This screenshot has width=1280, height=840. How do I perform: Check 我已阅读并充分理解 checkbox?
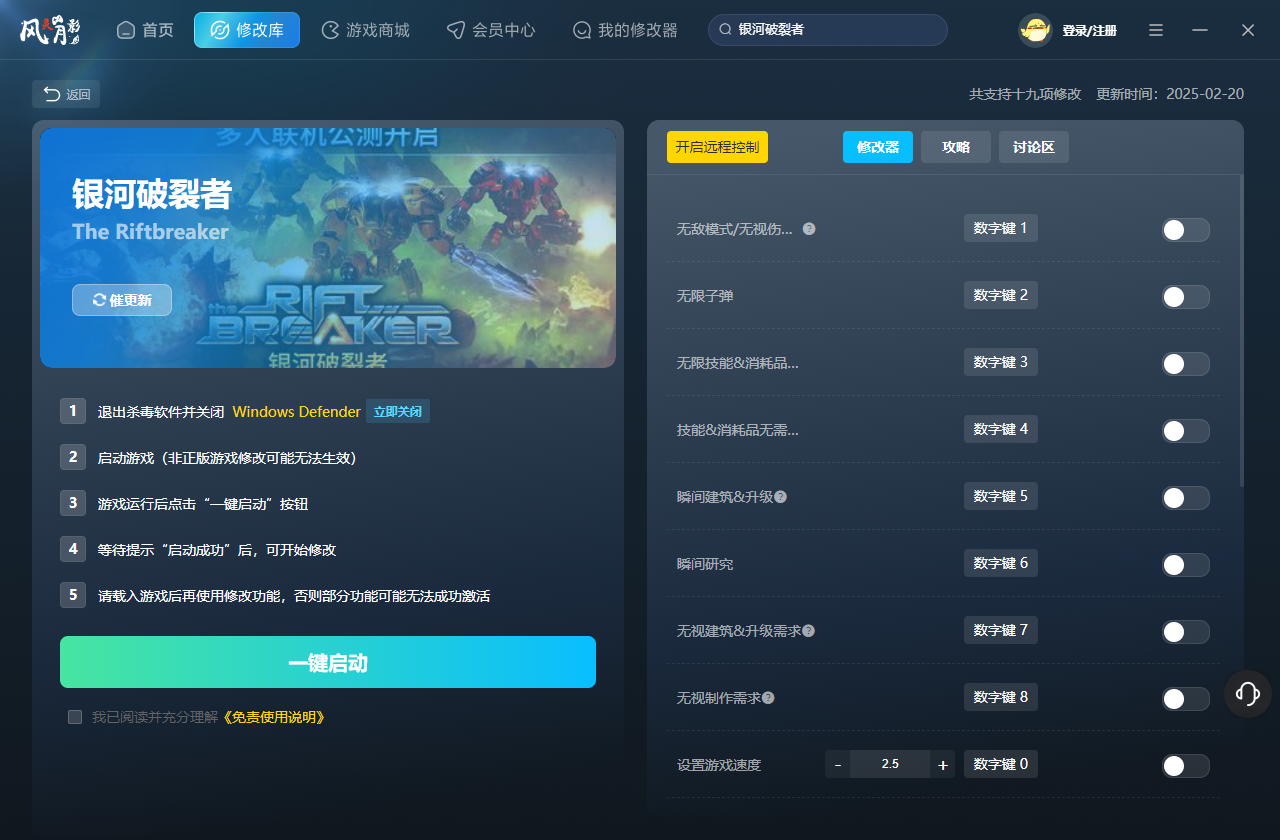coord(75,717)
